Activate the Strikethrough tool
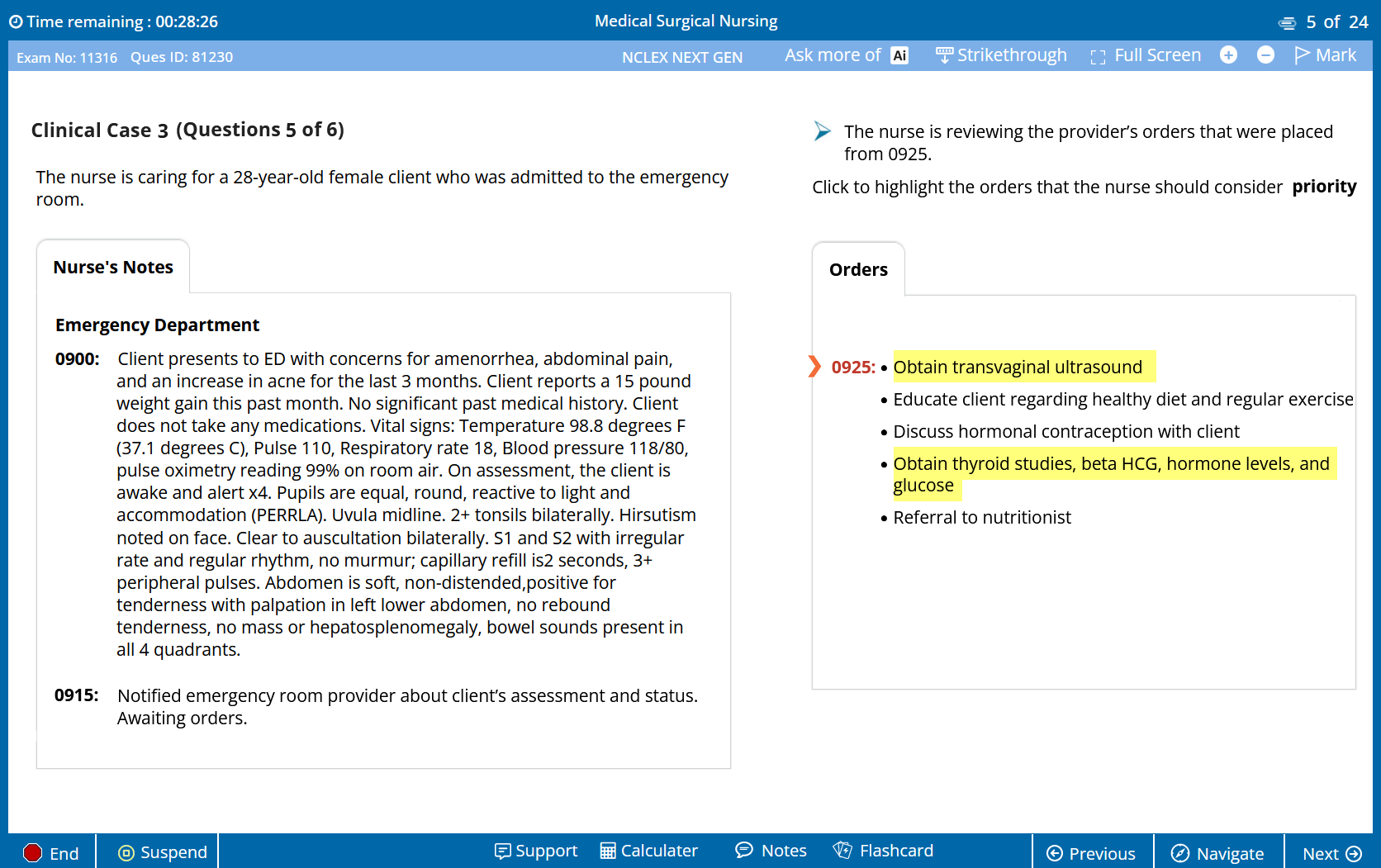 [x=1001, y=55]
